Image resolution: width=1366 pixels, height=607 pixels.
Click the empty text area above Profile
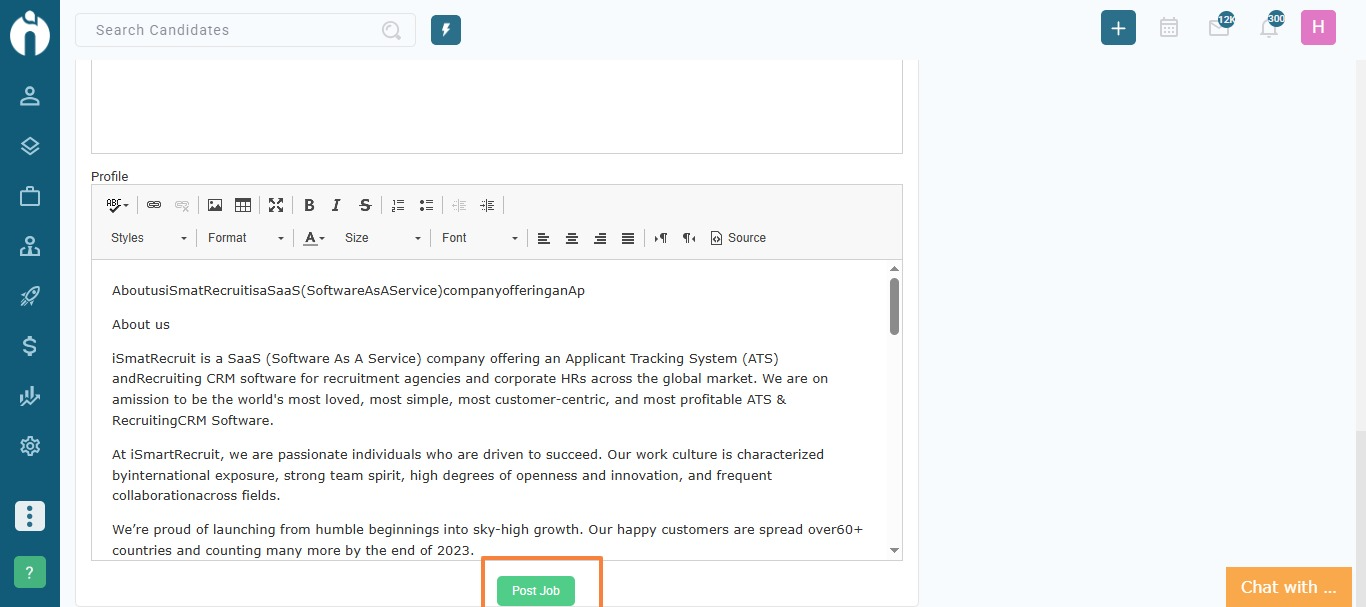click(x=497, y=106)
